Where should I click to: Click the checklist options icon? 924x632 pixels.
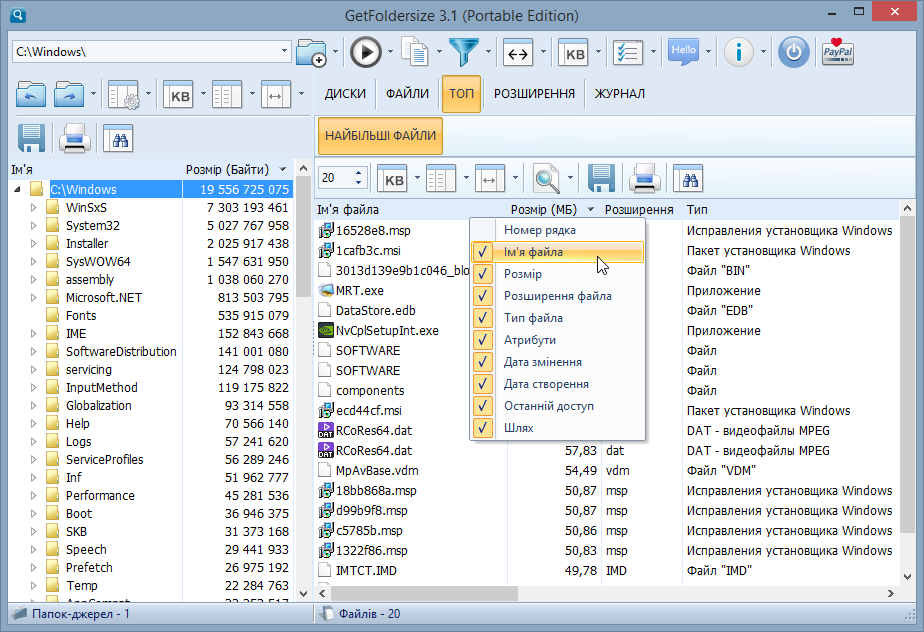pyautogui.click(x=628, y=53)
